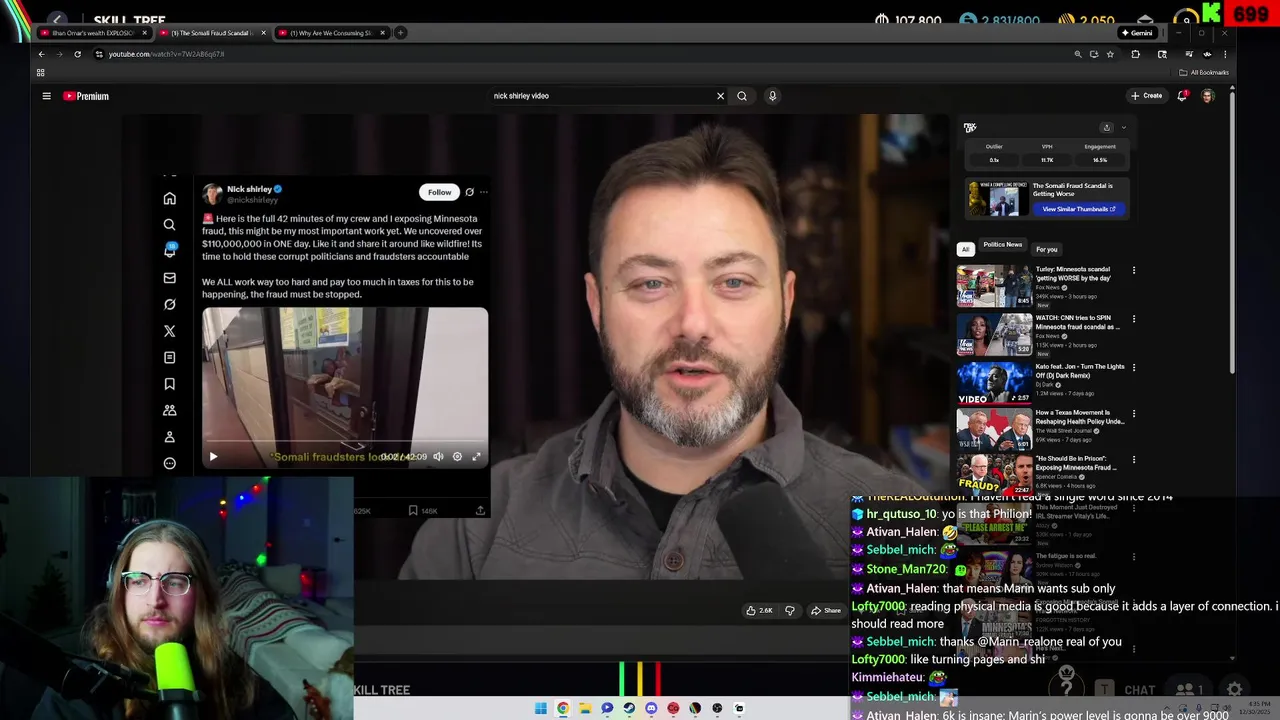Select the For you filter chip

pos(1046,249)
